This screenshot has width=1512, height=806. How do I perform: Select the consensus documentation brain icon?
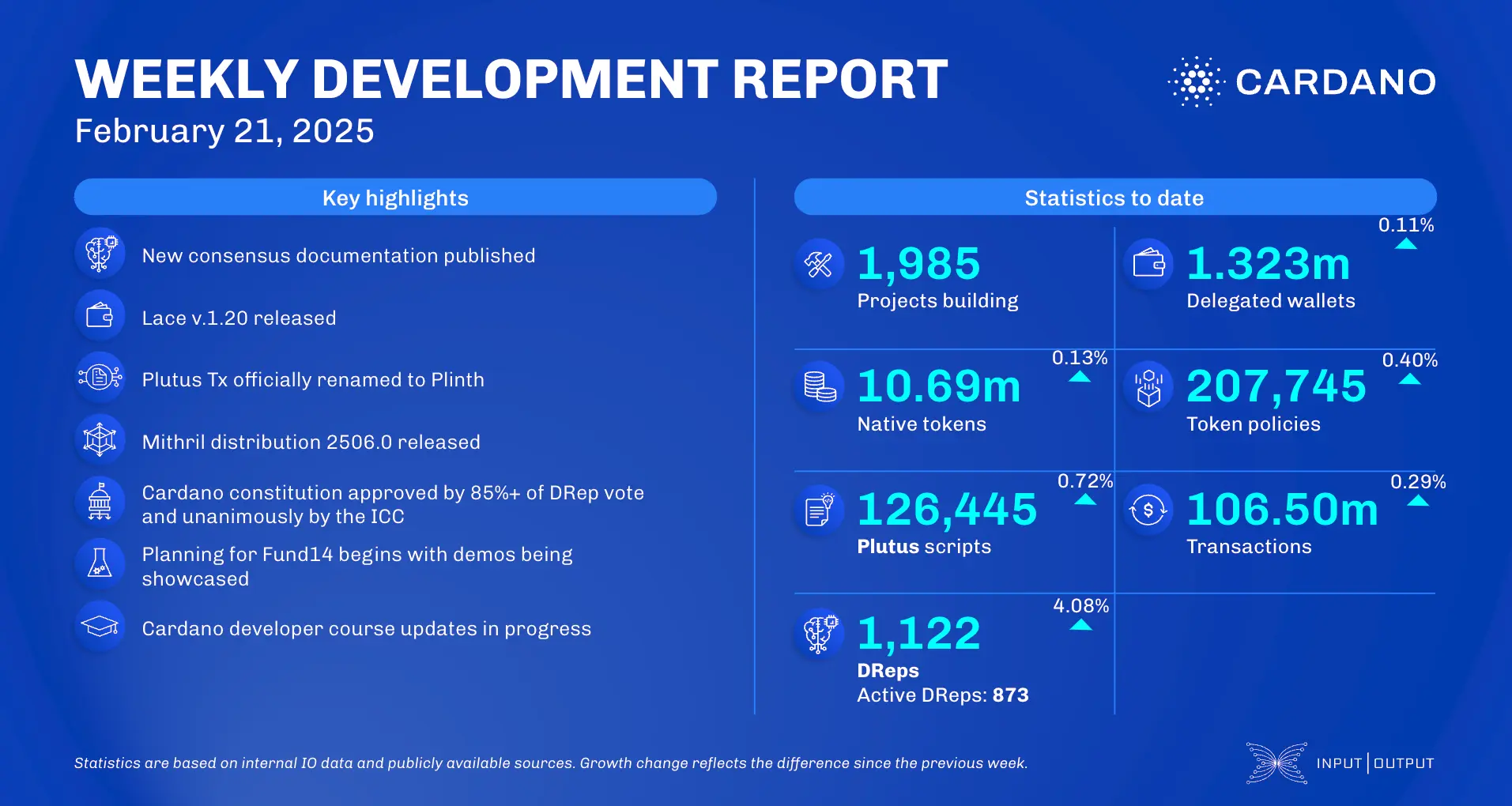pyautogui.click(x=100, y=253)
